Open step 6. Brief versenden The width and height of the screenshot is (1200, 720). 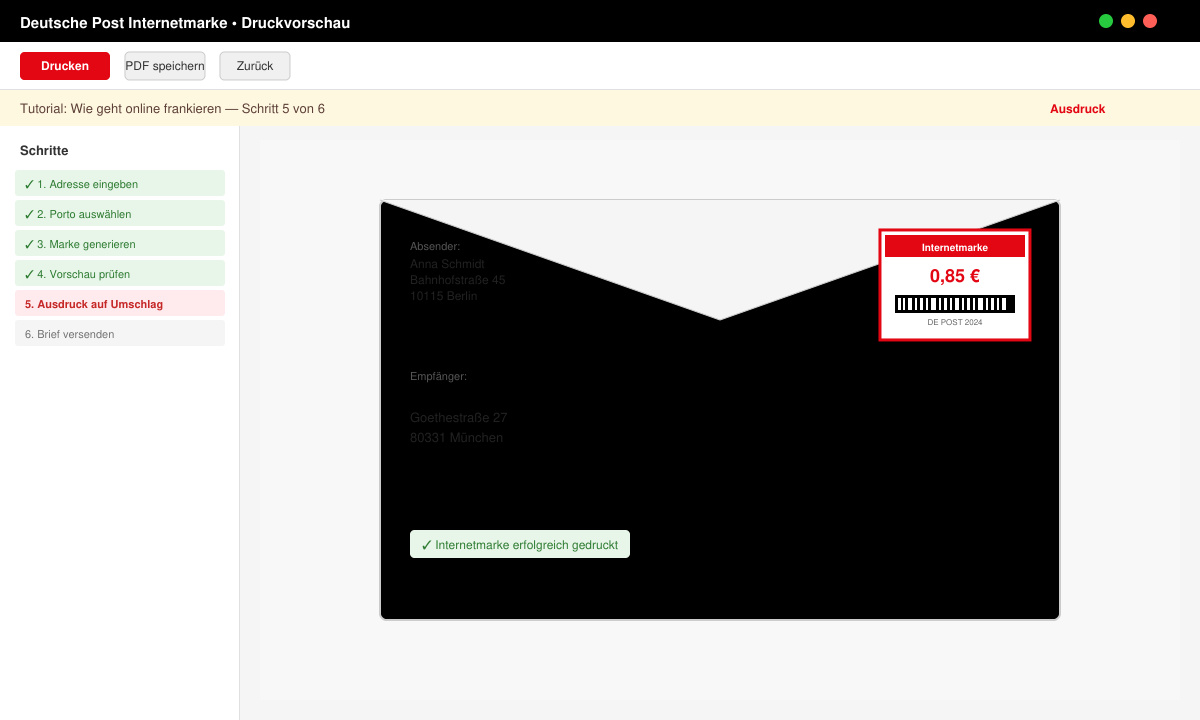[x=120, y=334]
